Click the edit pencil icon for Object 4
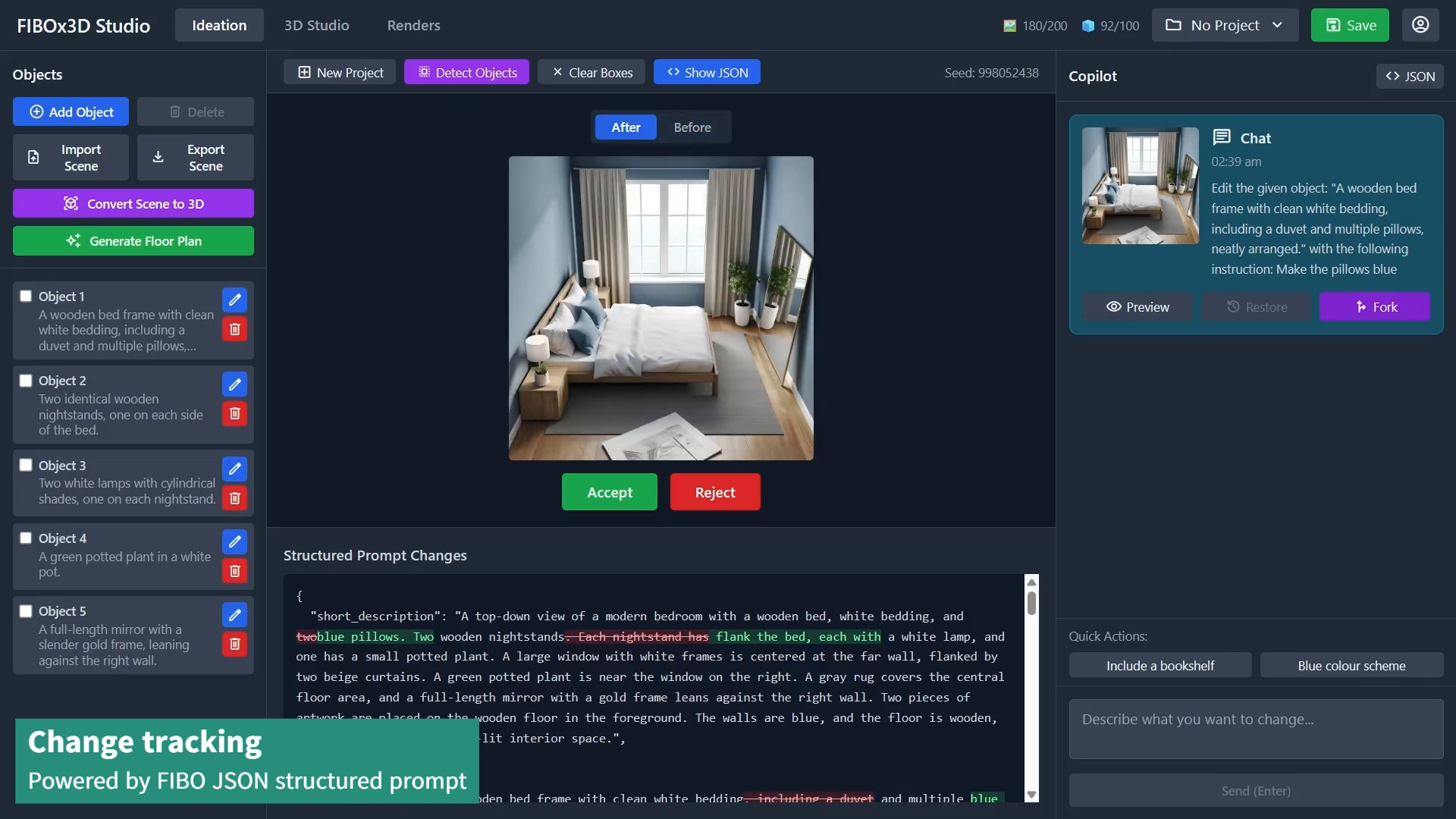The height and width of the screenshot is (819, 1456). [234, 541]
